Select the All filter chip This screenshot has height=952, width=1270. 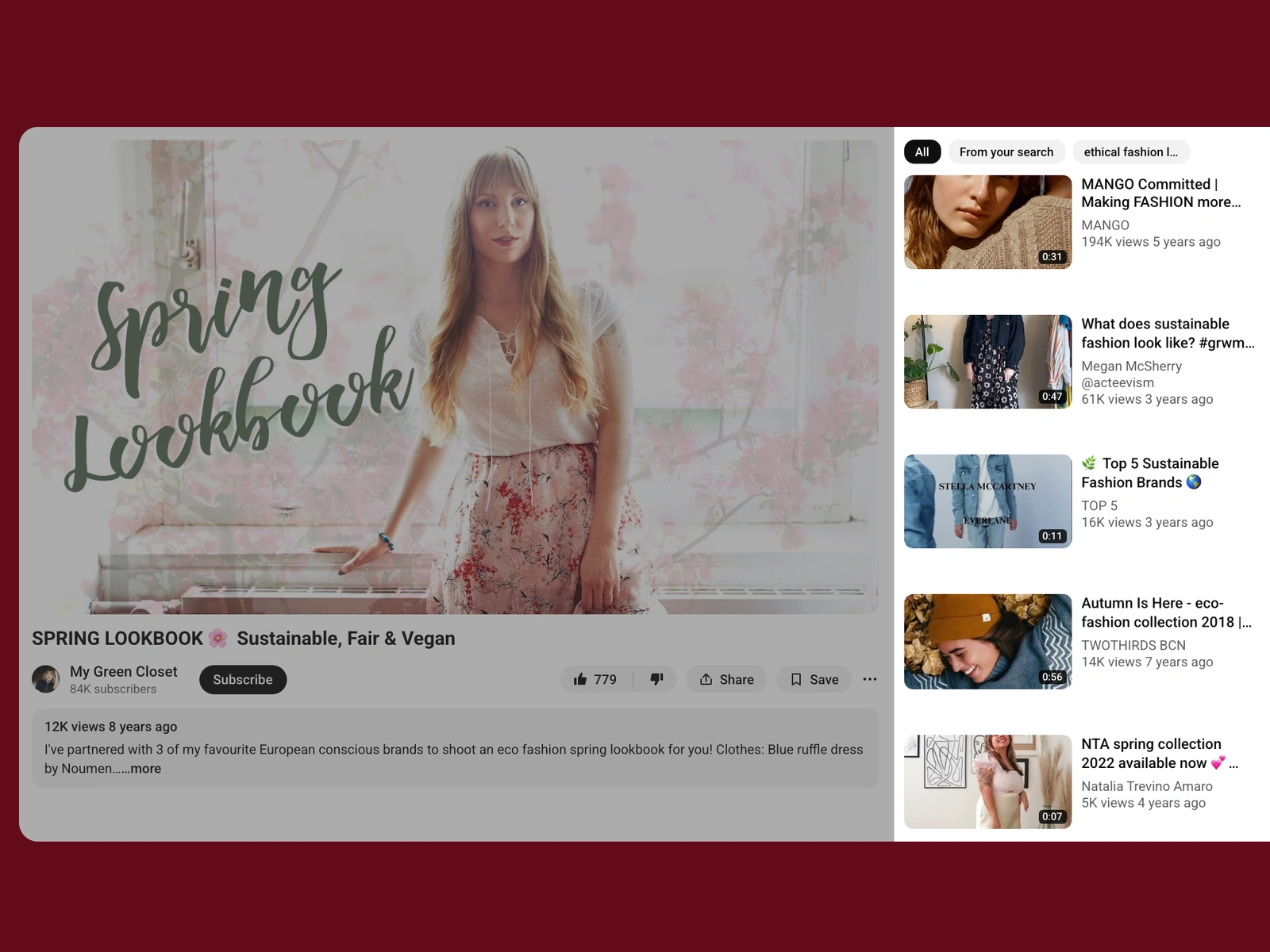tap(922, 152)
